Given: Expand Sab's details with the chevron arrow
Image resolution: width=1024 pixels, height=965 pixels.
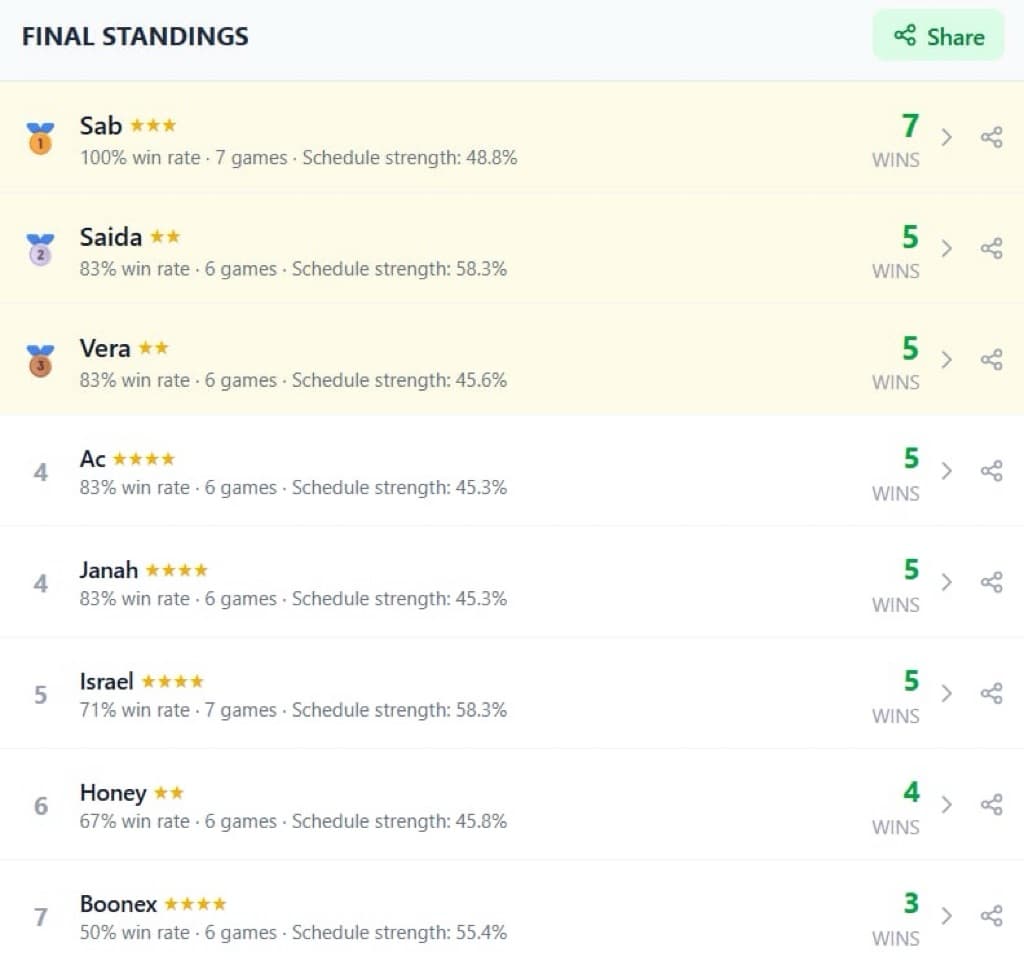Looking at the screenshot, I should pyautogui.click(x=946, y=138).
